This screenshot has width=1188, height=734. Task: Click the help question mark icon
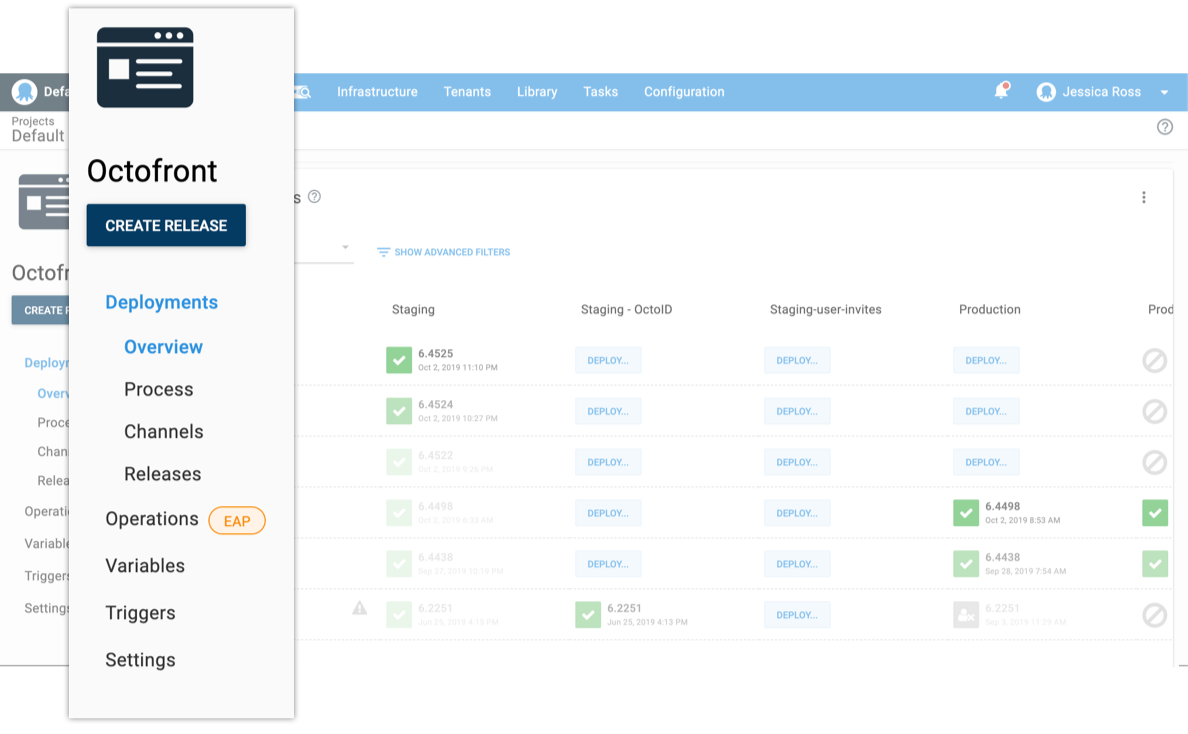pos(1164,127)
